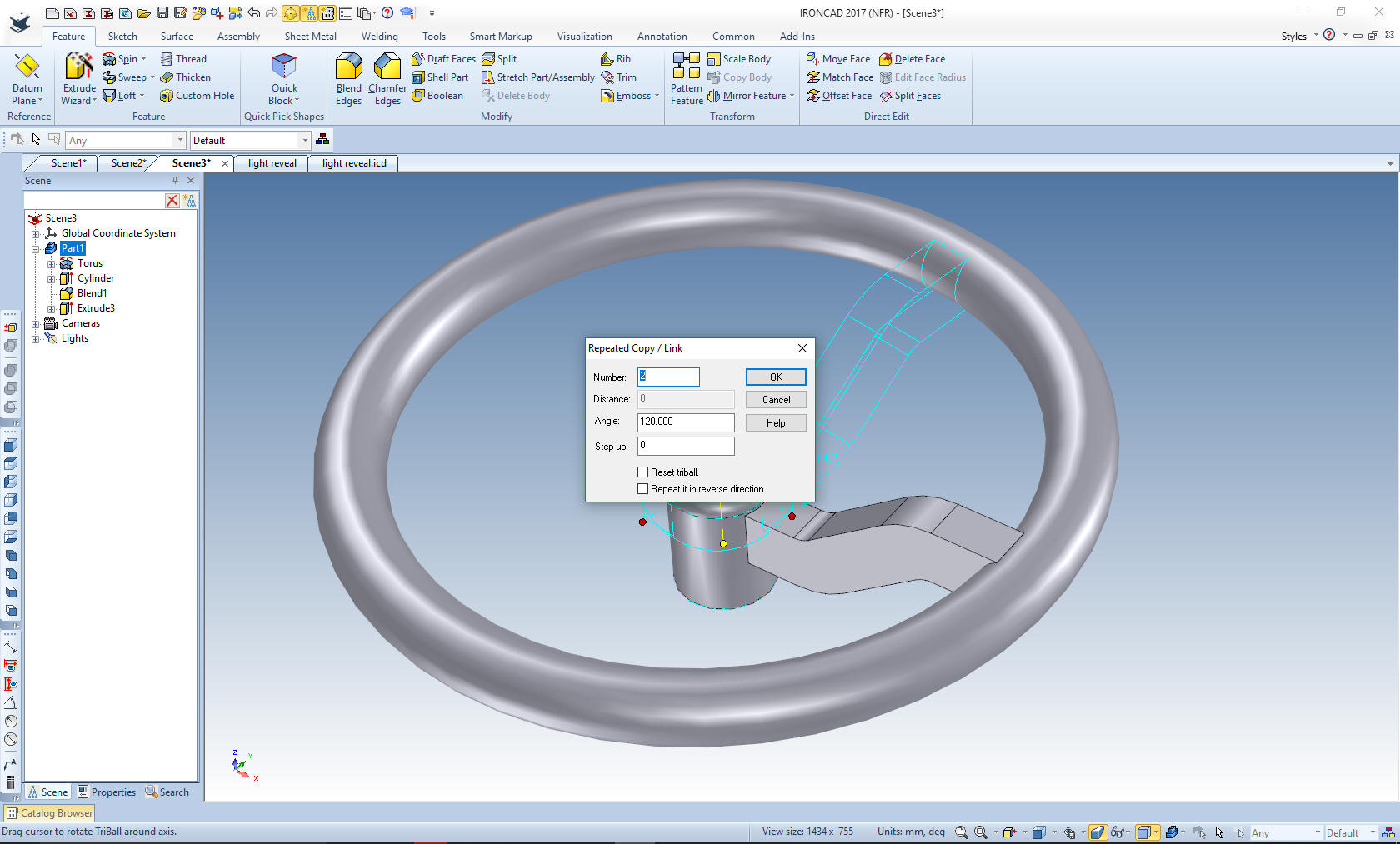Select the Custom Hole tool
The height and width of the screenshot is (844, 1400).
[197, 96]
